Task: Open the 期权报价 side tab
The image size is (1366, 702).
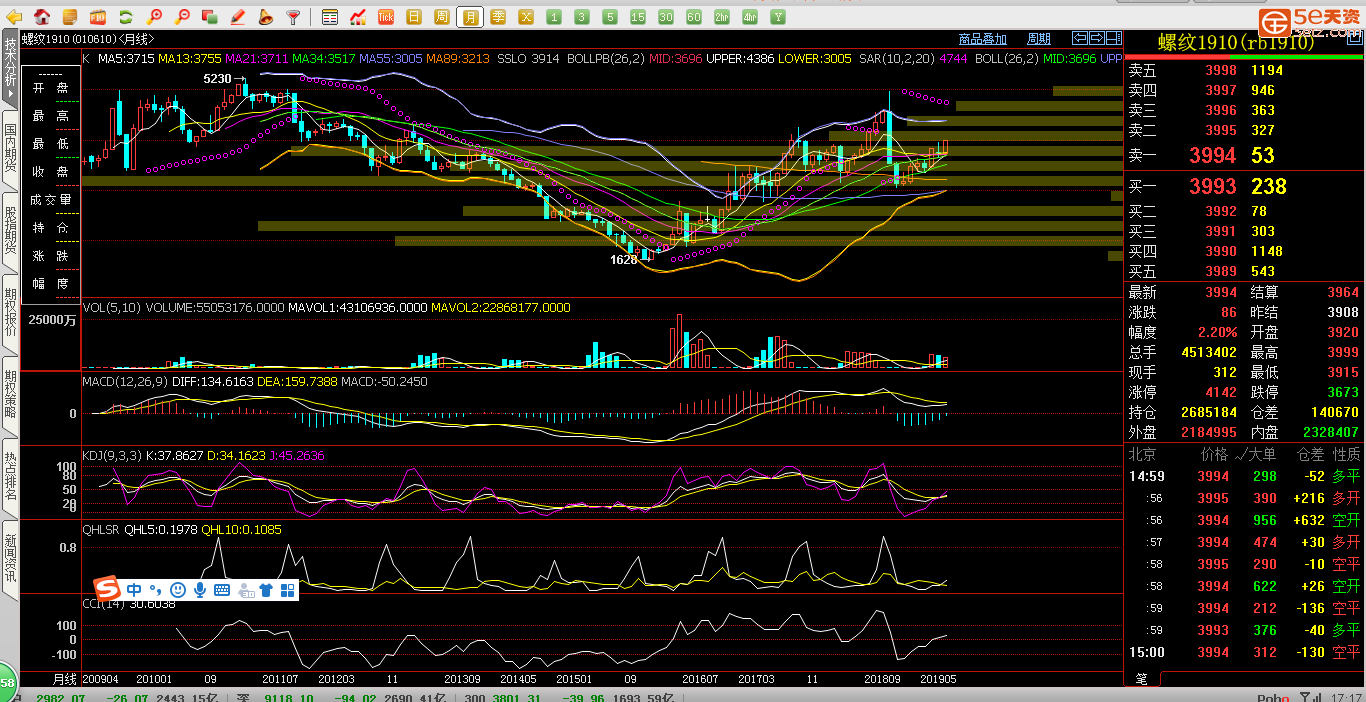Action: click(x=10, y=311)
